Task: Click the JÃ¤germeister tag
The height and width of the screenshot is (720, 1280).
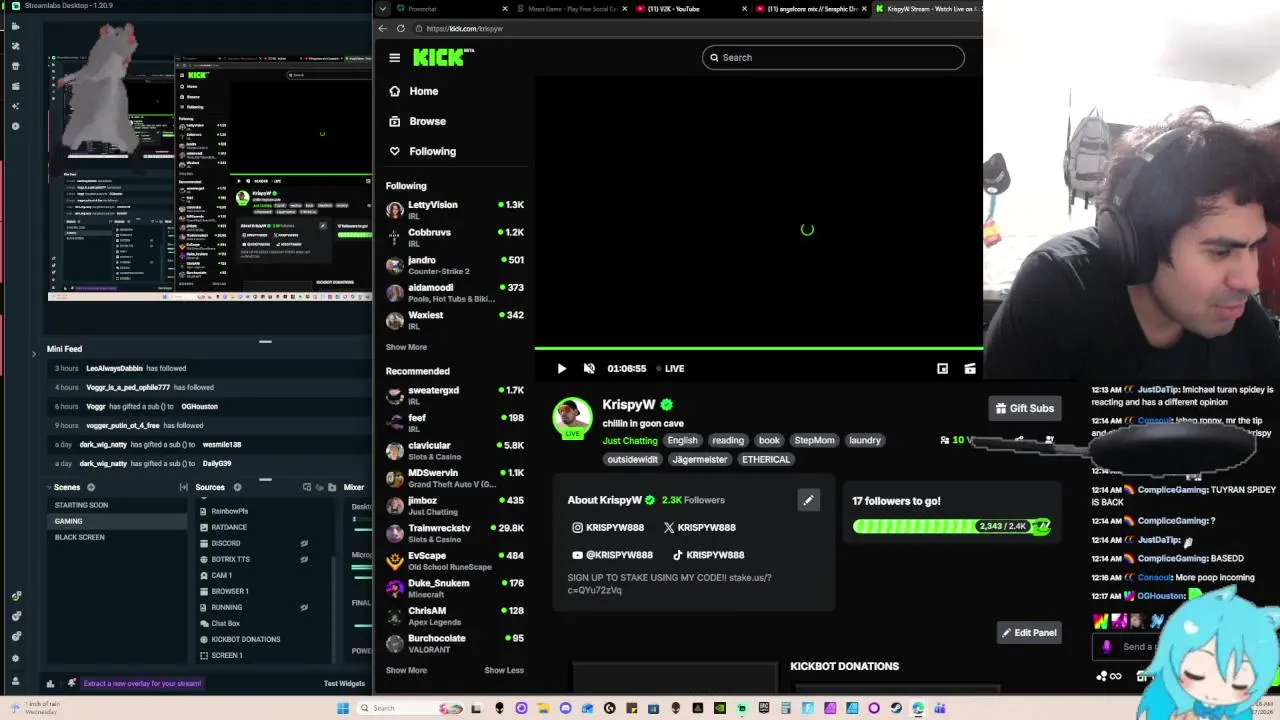Action: pos(700,459)
